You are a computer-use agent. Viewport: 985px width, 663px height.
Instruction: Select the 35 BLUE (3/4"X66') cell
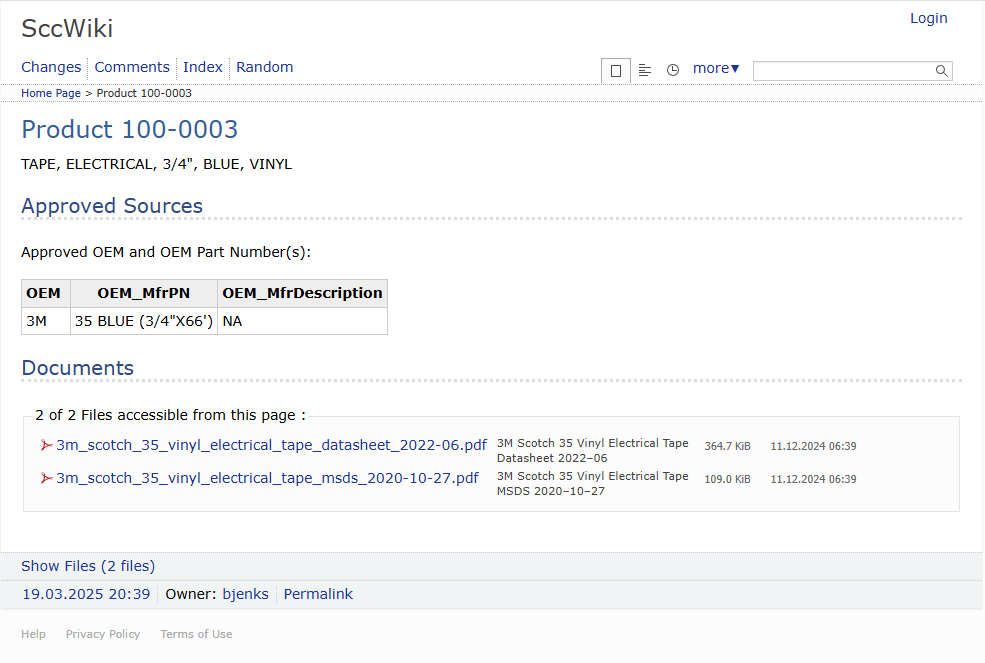click(x=144, y=321)
